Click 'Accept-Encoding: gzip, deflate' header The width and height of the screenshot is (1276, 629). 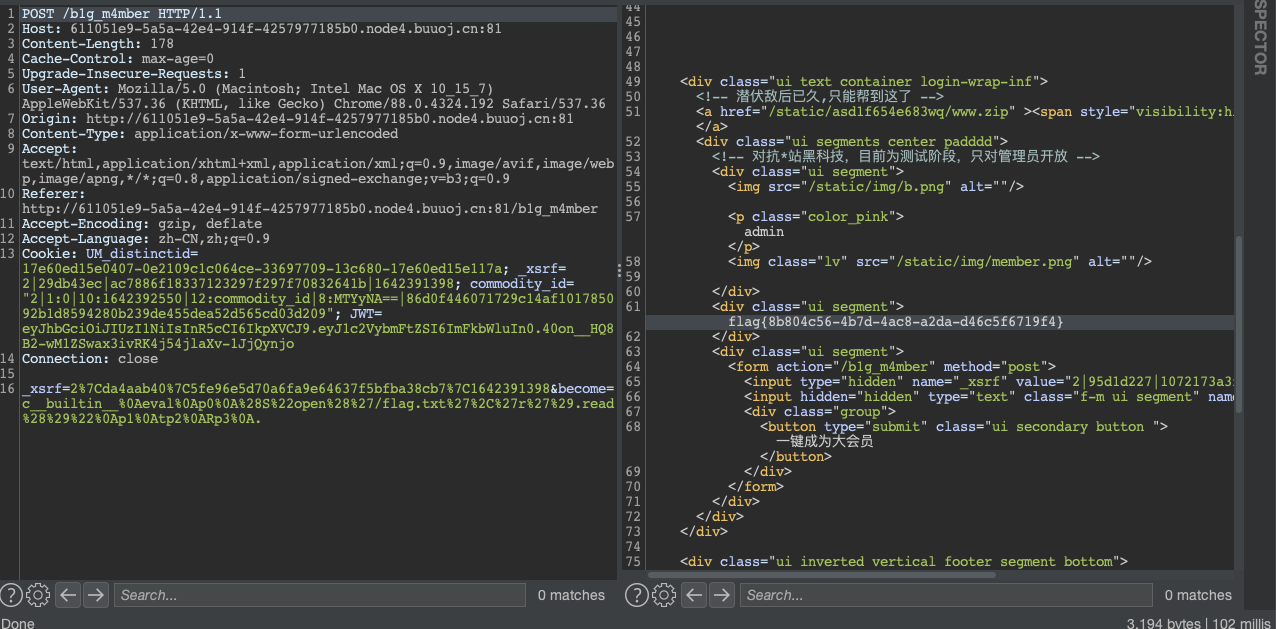click(142, 224)
